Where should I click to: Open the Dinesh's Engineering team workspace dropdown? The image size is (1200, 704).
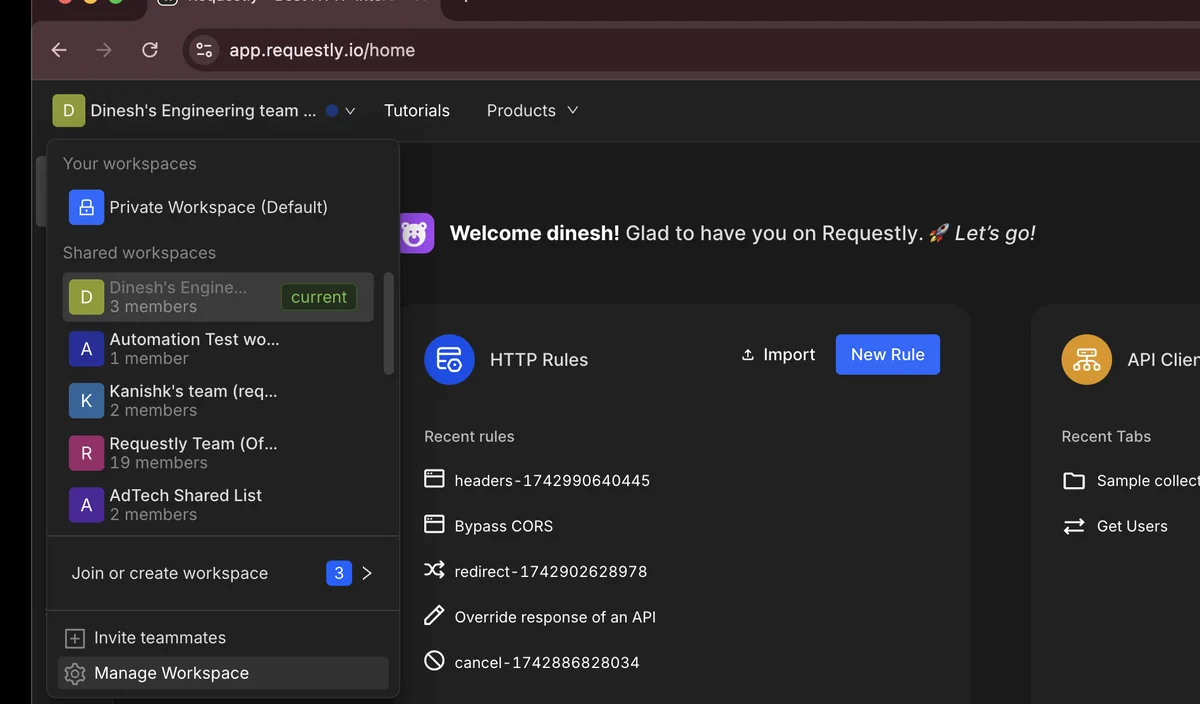[x=205, y=111]
